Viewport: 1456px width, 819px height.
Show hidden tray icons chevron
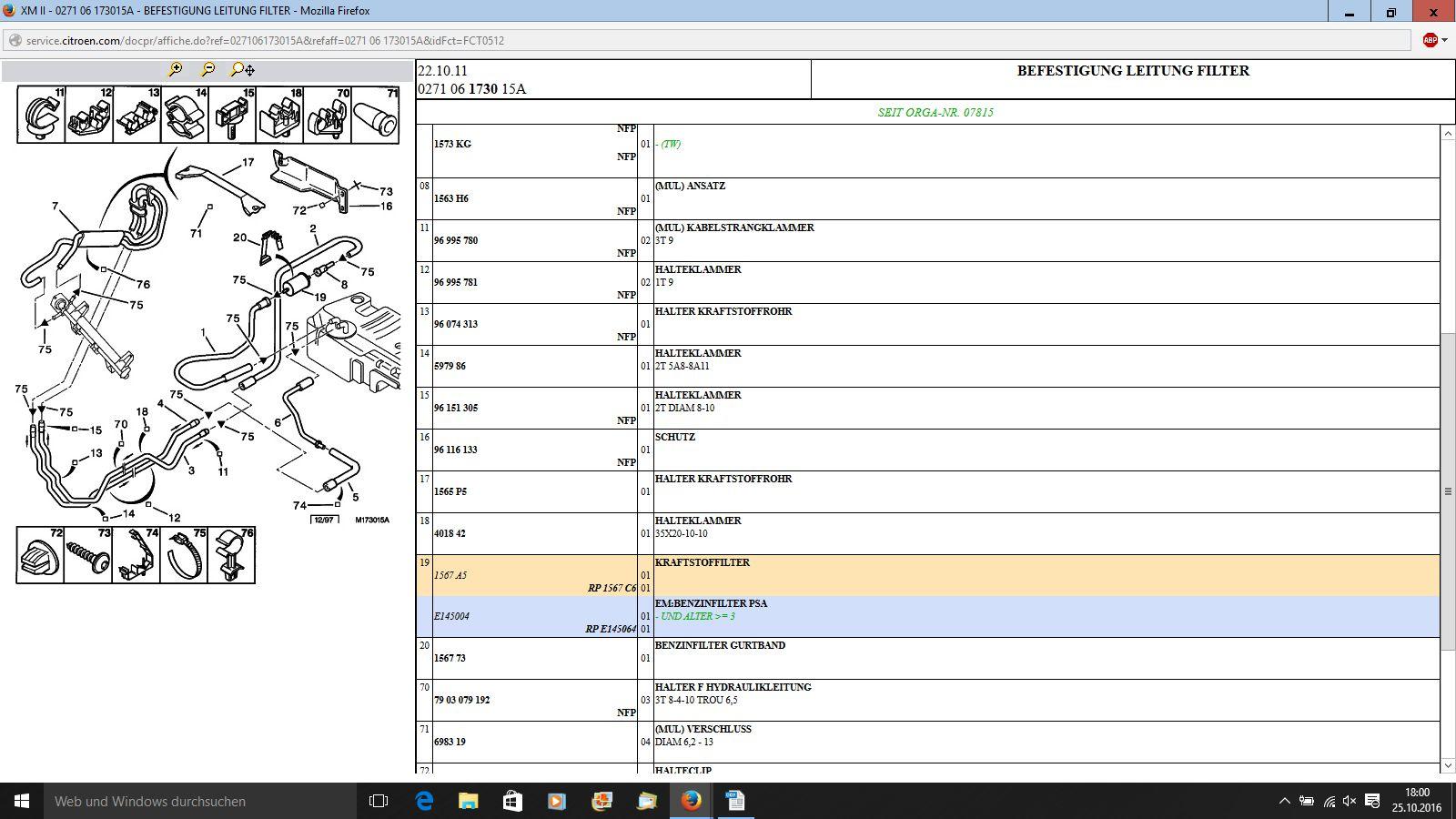(x=1284, y=801)
